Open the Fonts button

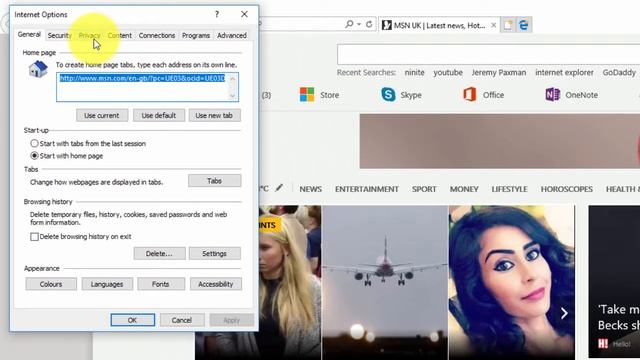161,284
